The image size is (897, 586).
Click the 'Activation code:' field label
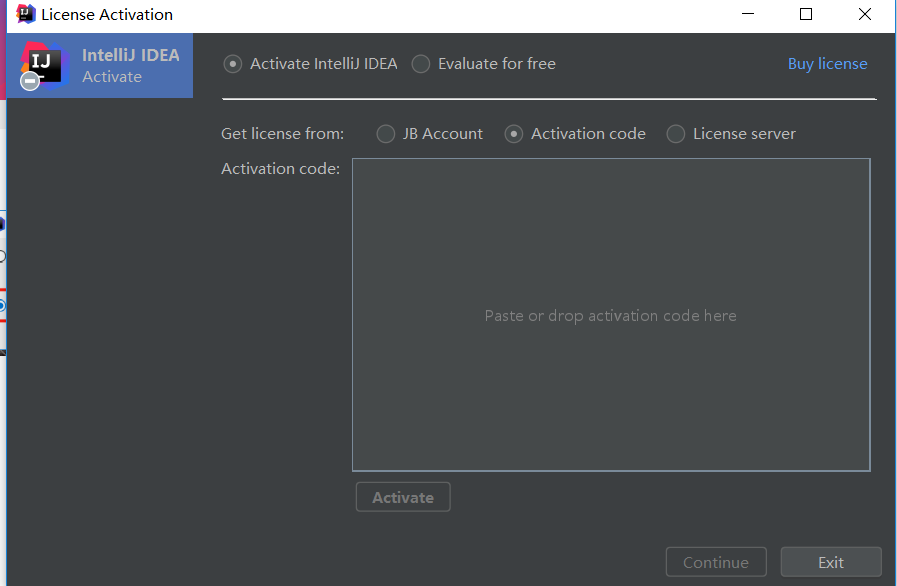[280, 169]
